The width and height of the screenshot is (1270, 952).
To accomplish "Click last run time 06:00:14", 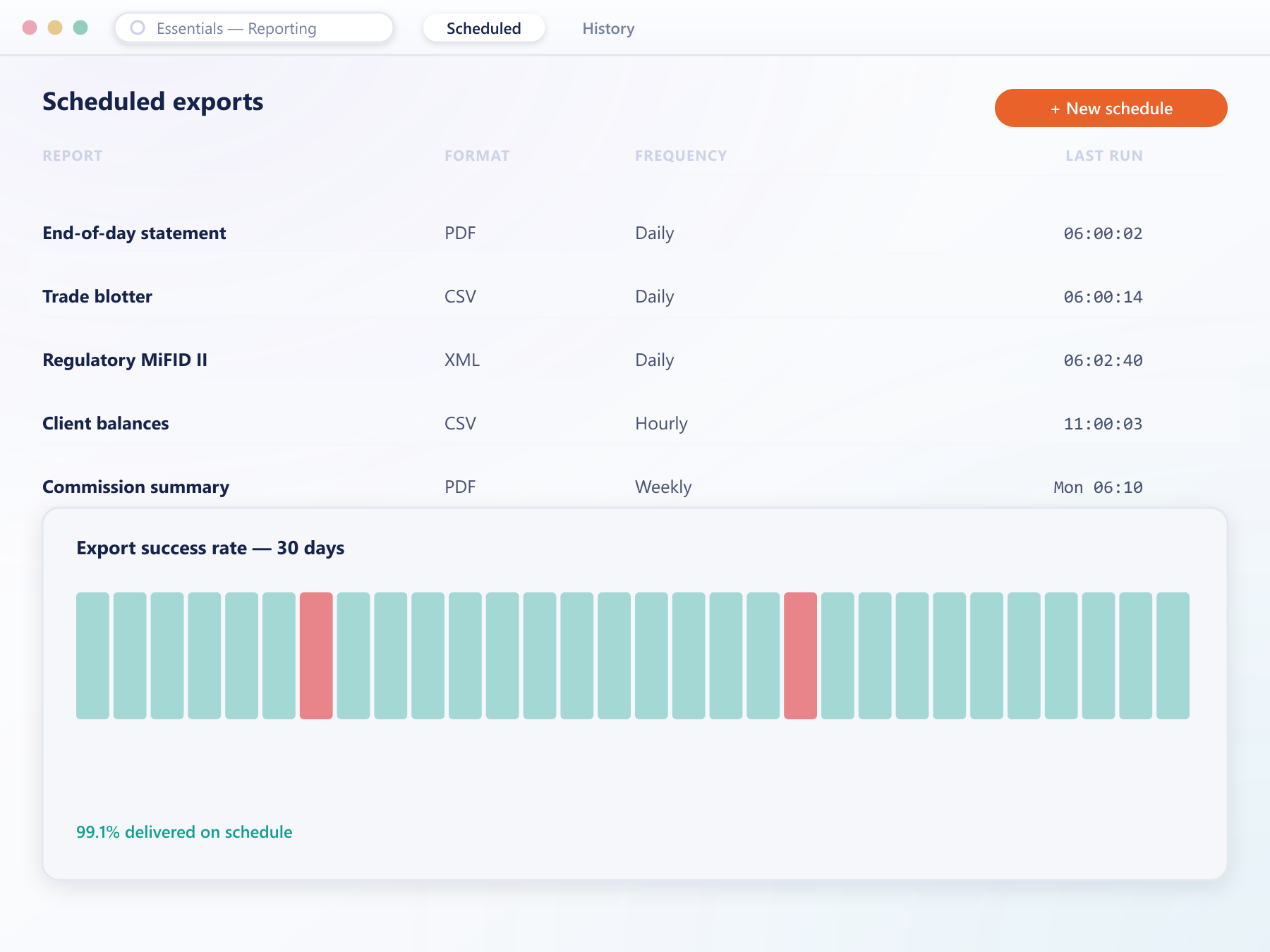I will coord(1103,297).
